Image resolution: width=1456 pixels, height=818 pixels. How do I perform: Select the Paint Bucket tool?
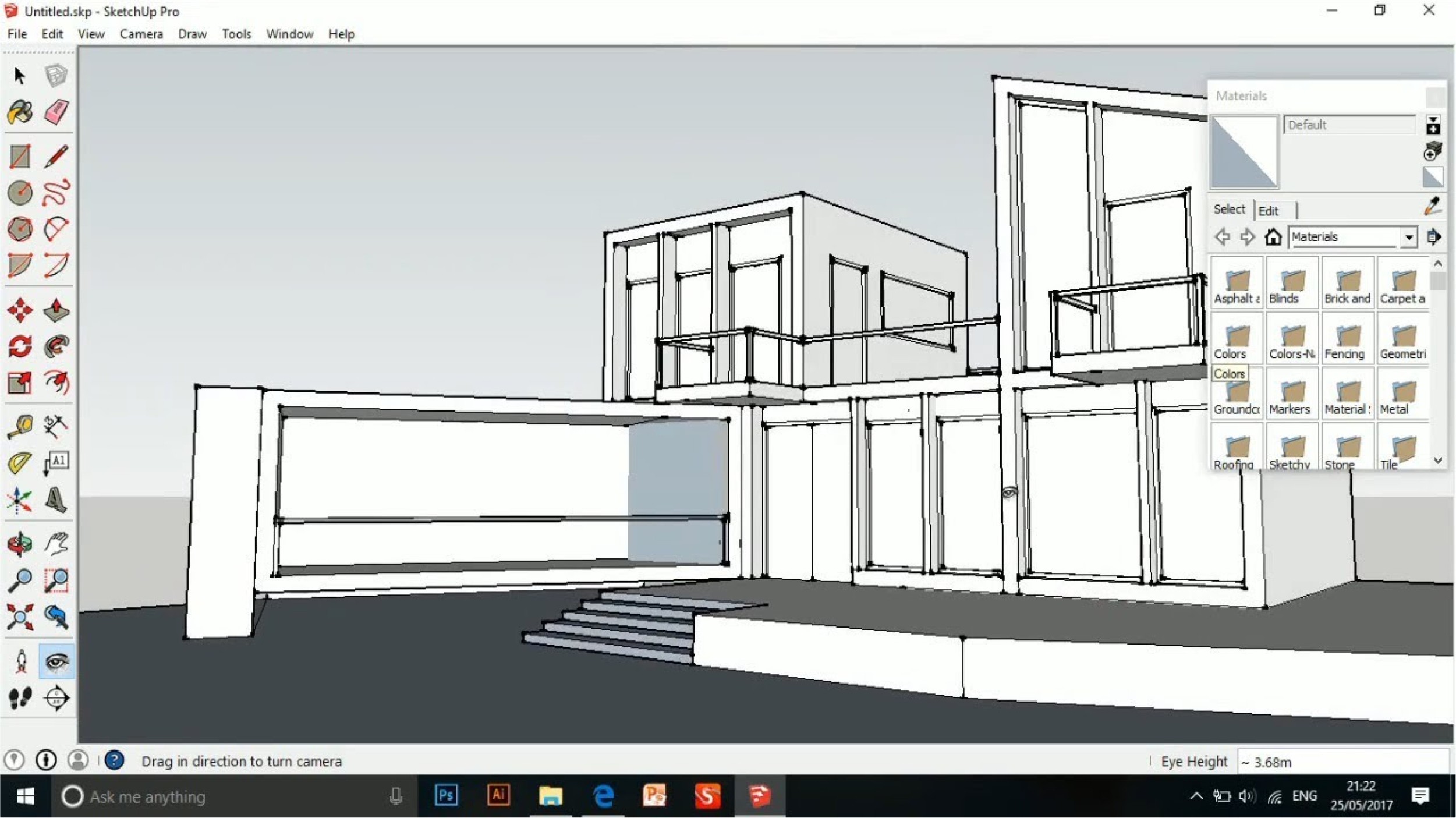(x=21, y=112)
